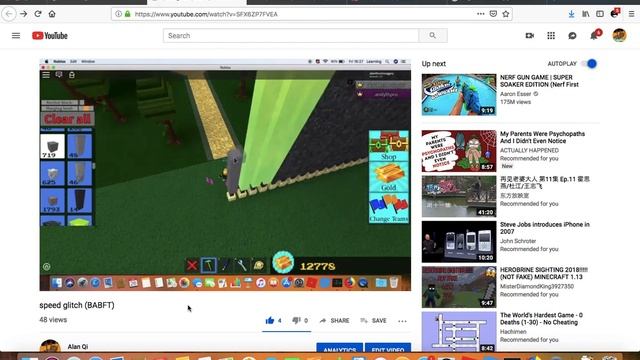The width and height of the screenshot is (640, 360).
Task: Open the John Schroter channel link
Action: 518,241
